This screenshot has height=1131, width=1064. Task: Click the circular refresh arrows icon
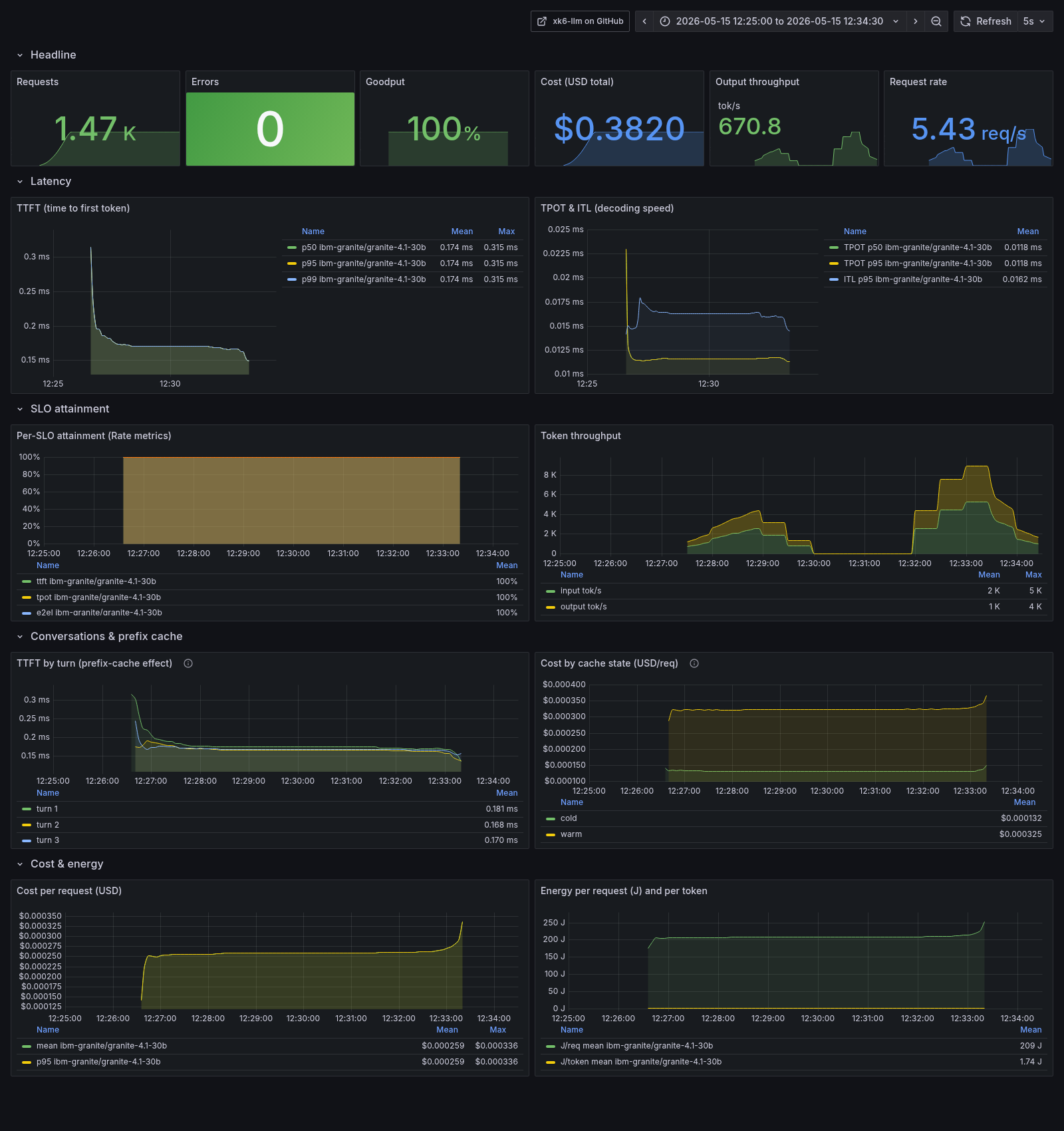[966, 21]
